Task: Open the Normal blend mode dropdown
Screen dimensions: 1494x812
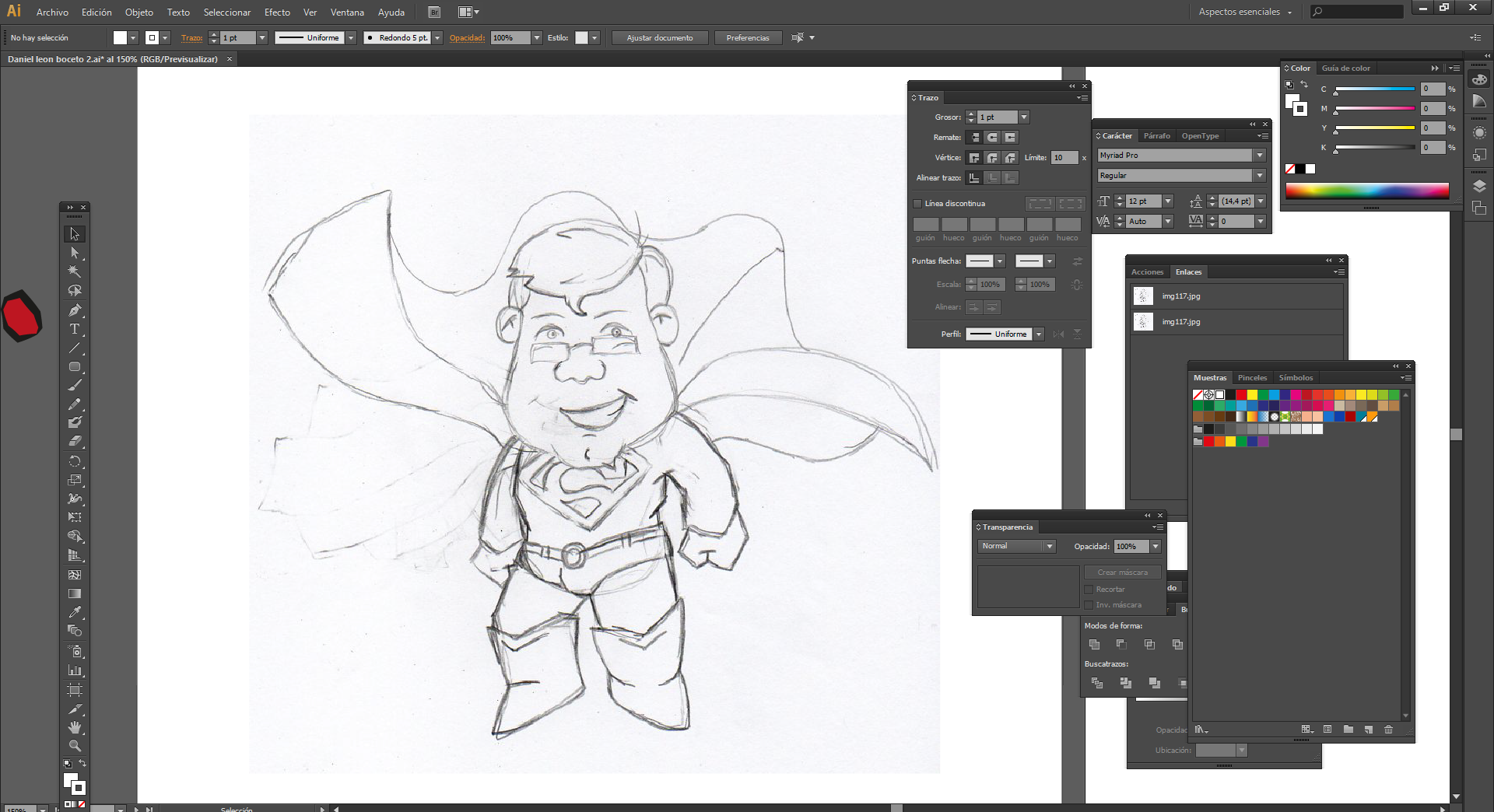Action: (1050, 547)
